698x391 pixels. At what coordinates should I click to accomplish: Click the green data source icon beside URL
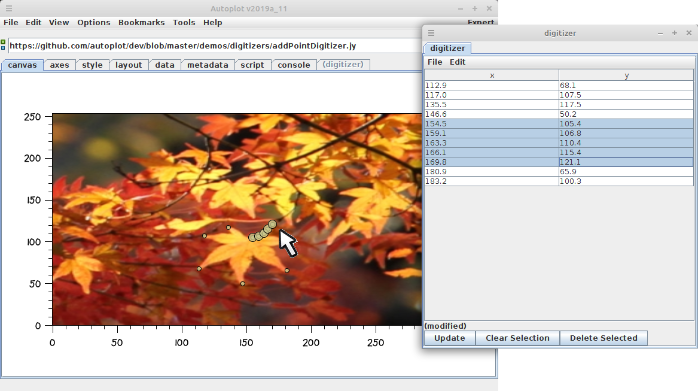(3, 45)
